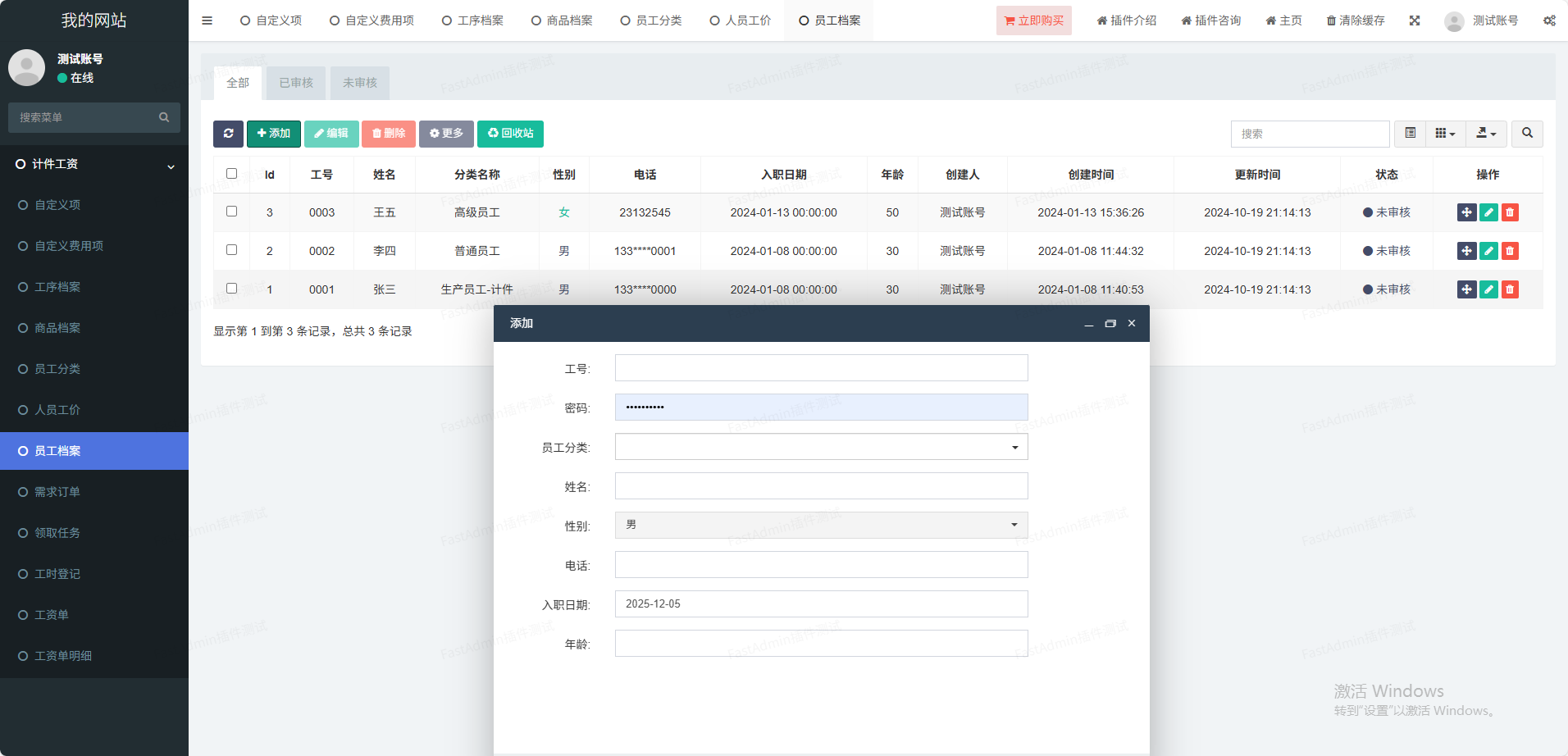Check the select-all checkbox in table header

click(231, 174)
